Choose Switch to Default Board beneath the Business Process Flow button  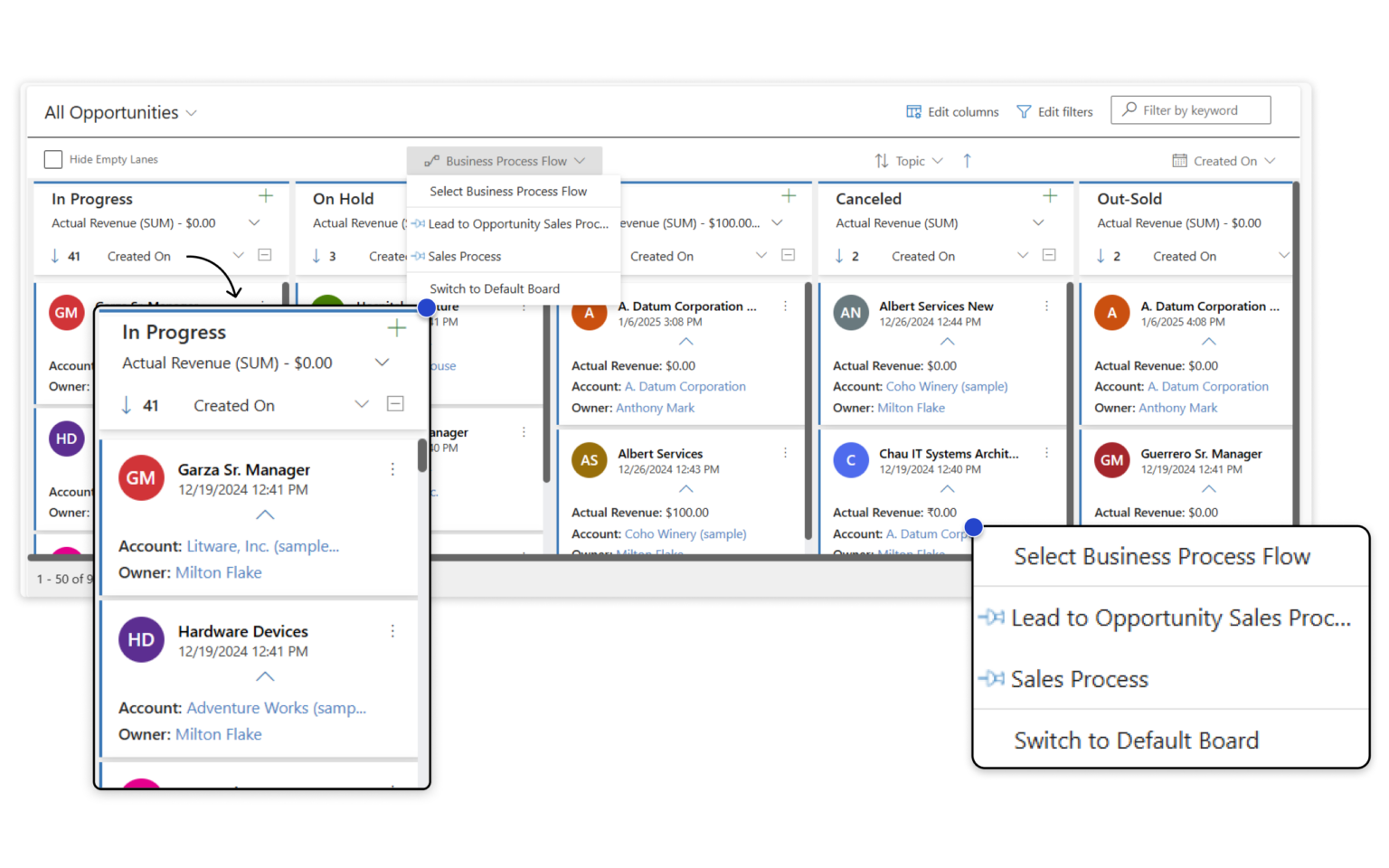514,289
